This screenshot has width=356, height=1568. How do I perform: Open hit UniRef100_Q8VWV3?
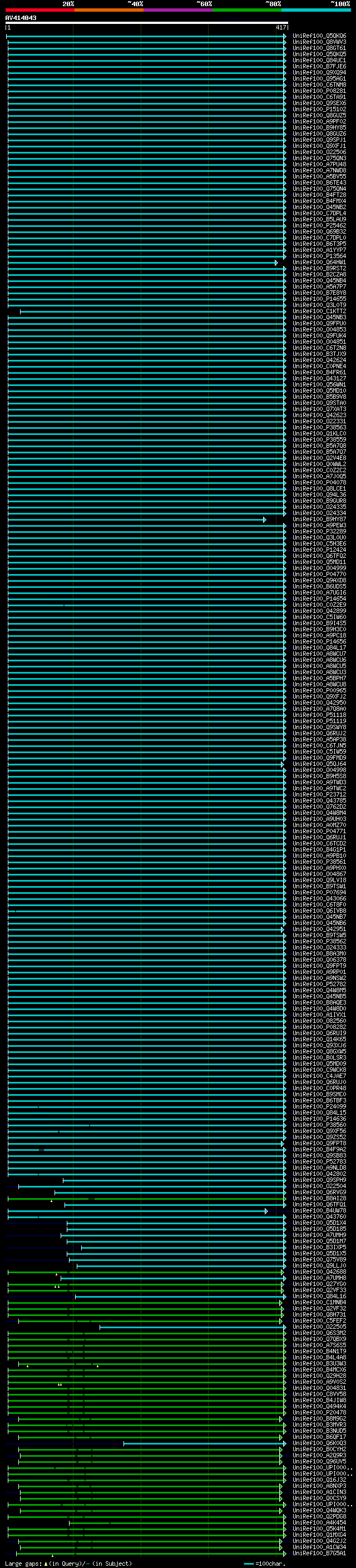pos(319,42)
